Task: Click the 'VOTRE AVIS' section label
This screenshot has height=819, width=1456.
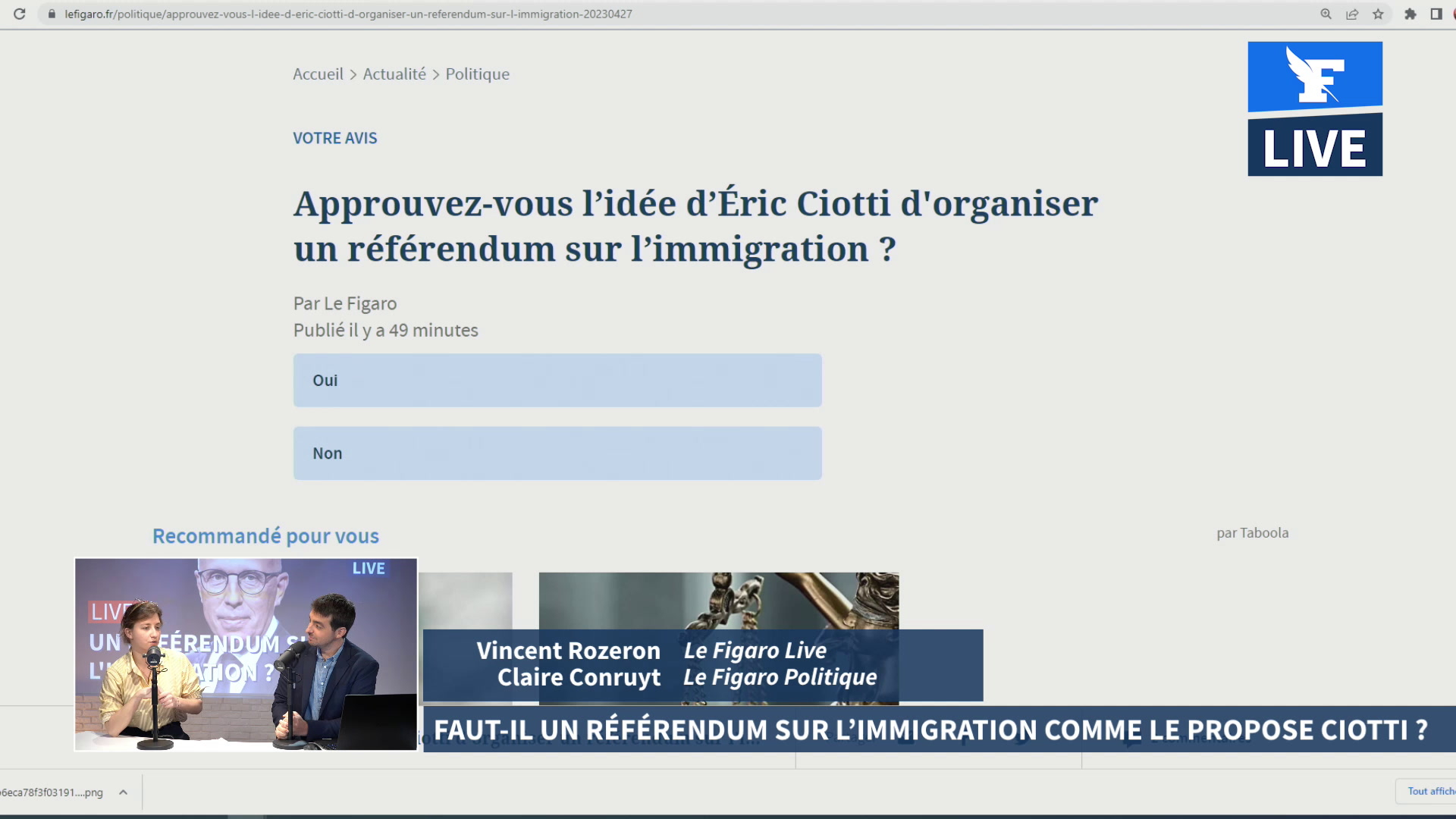Action: point(335,138)
